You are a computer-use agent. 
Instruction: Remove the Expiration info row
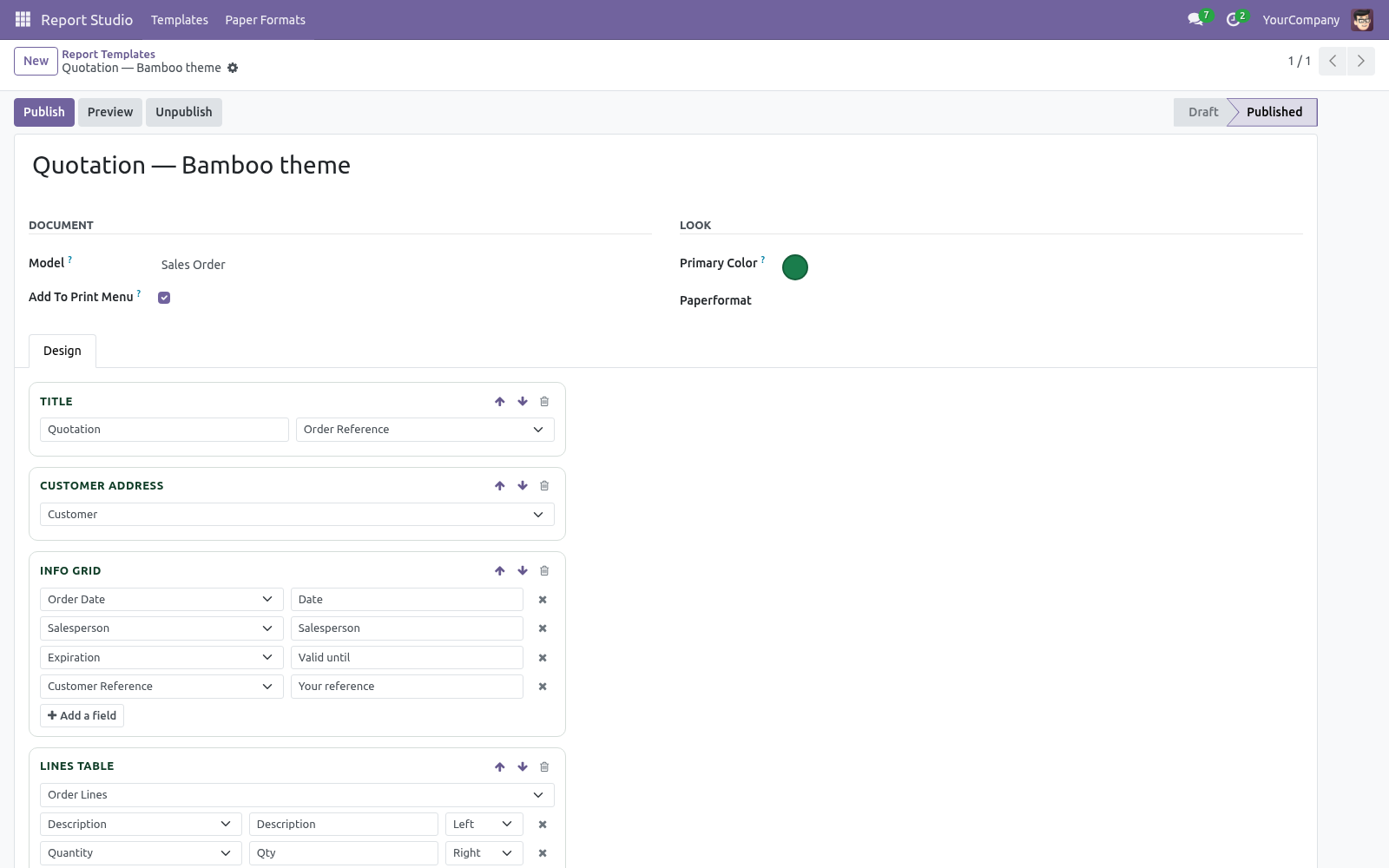point(543,658)
